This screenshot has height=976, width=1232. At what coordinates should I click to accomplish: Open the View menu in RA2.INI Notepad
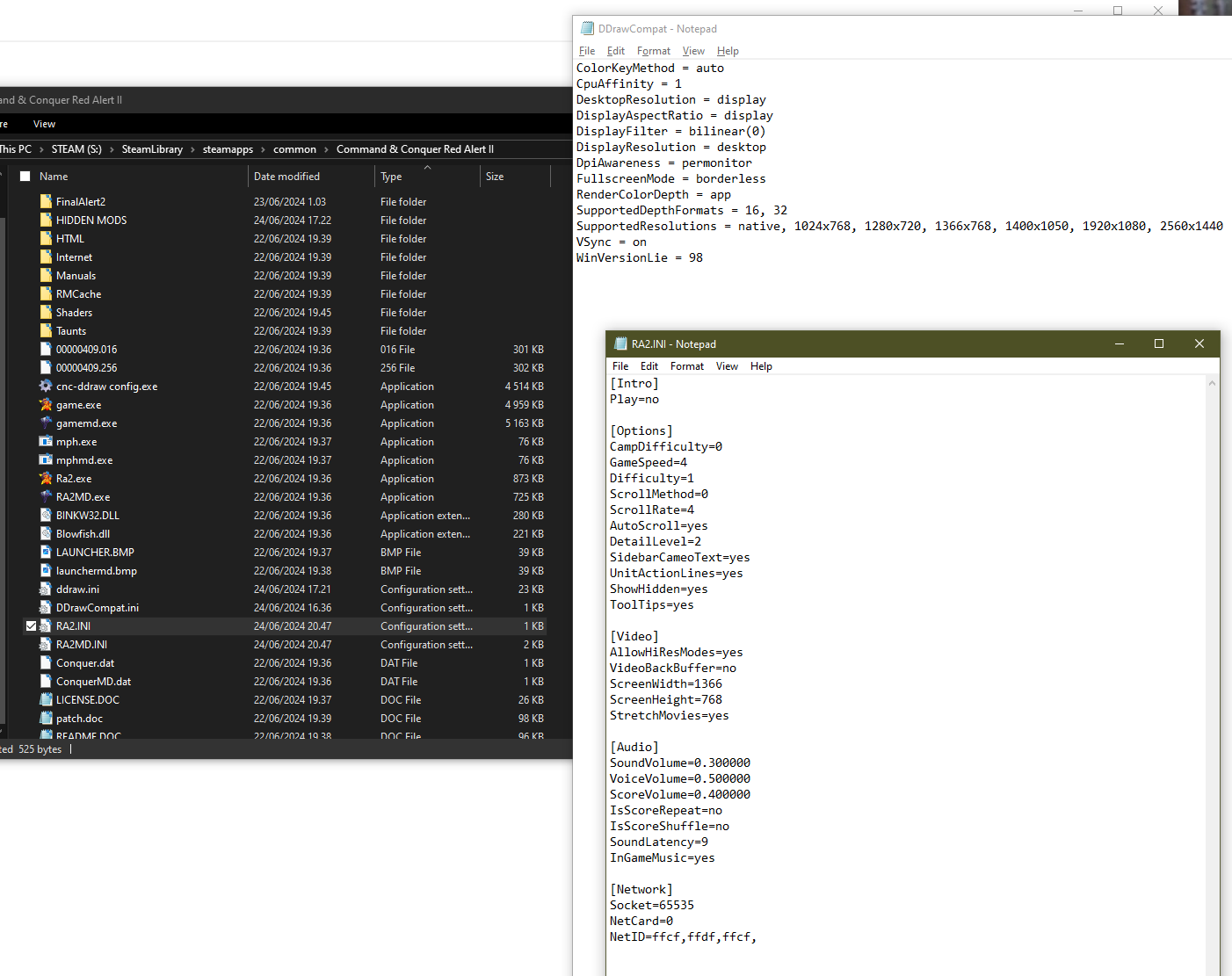coord(727,366)
